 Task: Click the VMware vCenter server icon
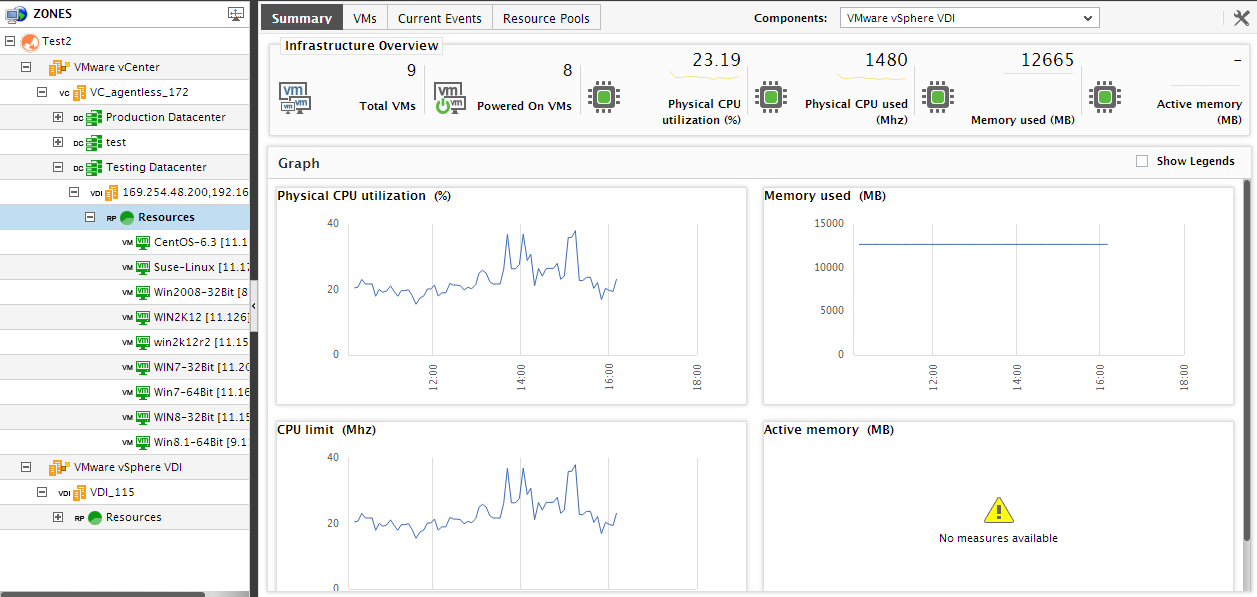(x=59, y=67)
